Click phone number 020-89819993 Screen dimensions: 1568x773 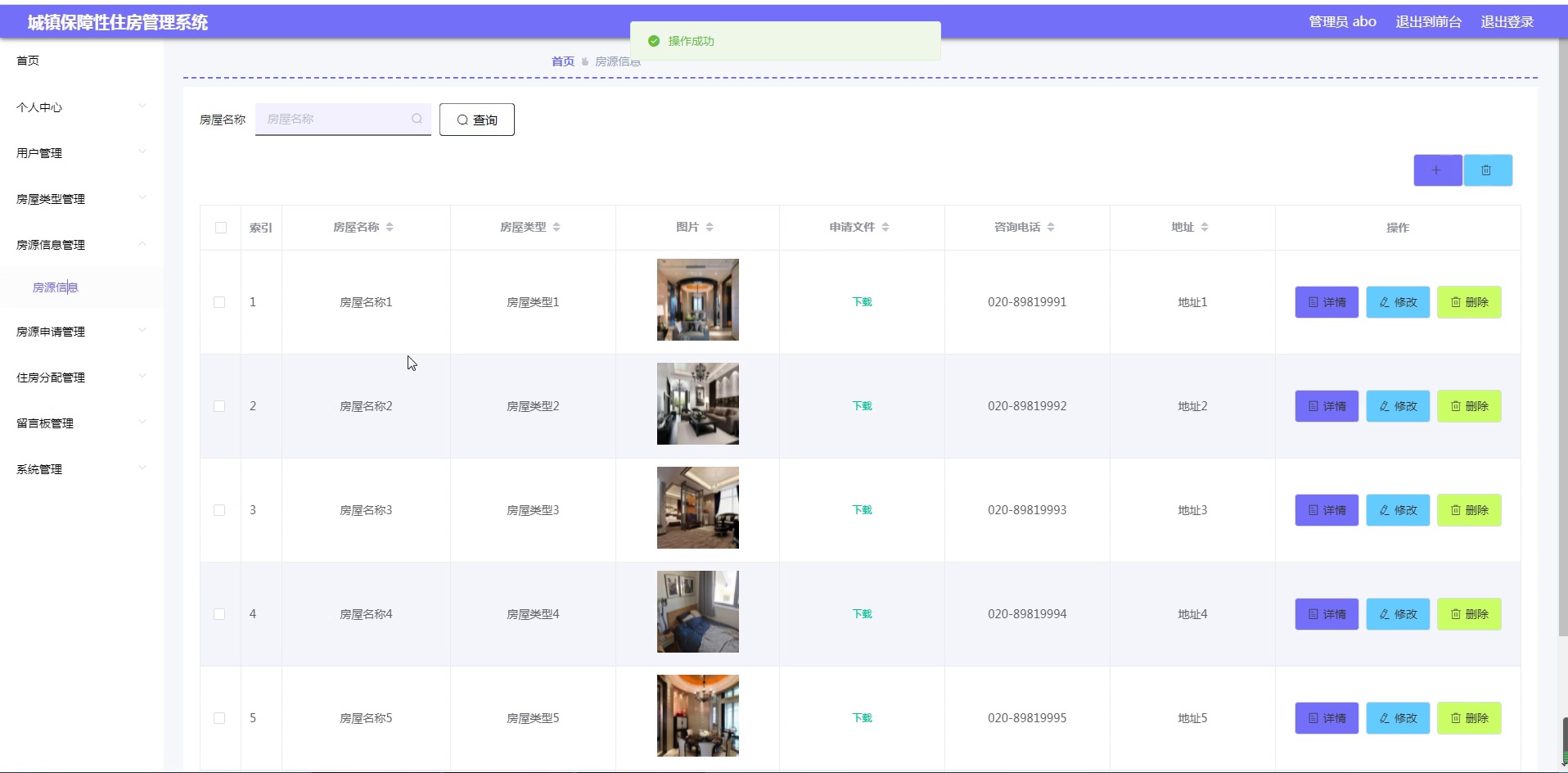[1027, 510]
